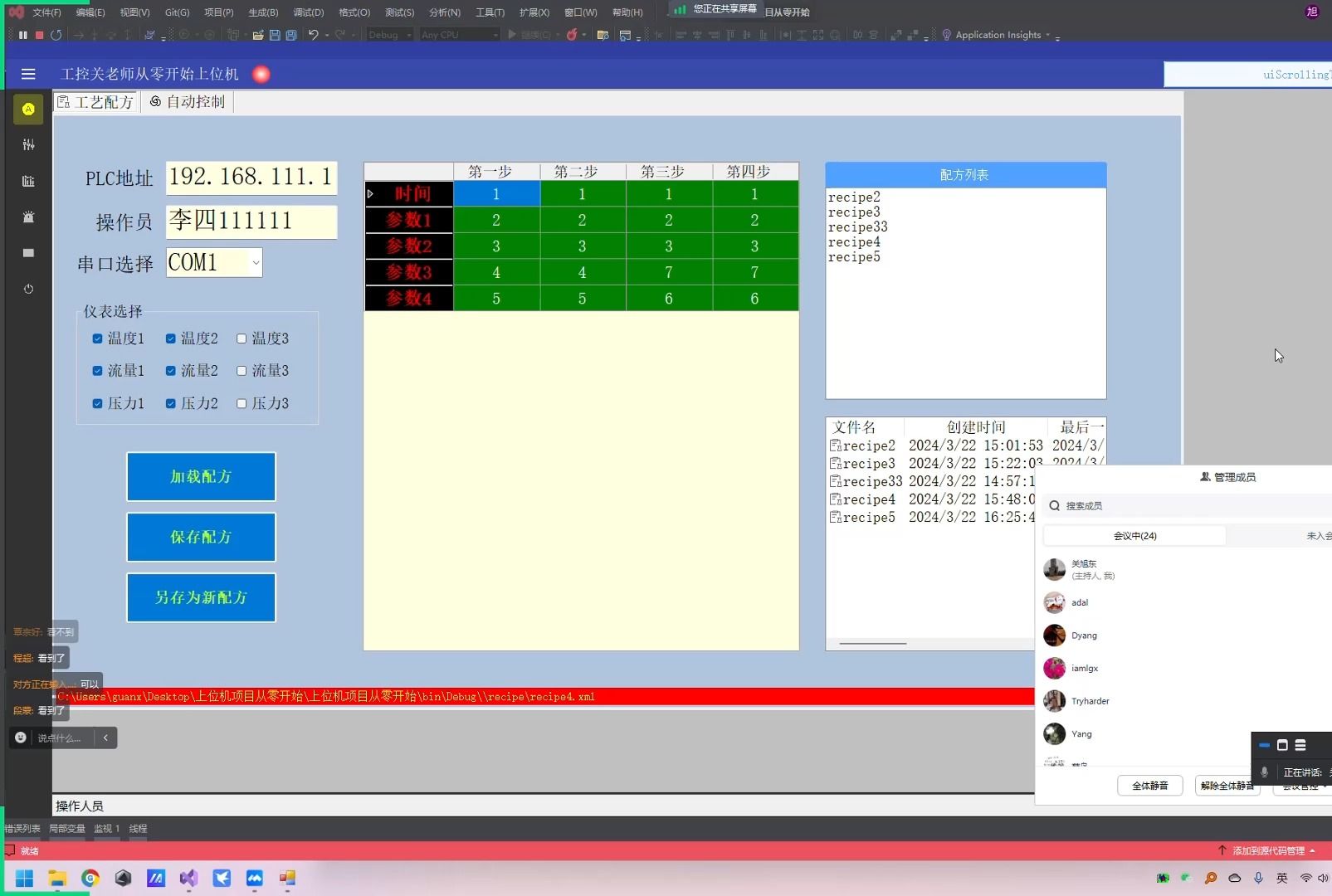The height and width of the screenshot is (896, 1332).
Task: Click the red recording indicator in header
Action: pyautogui.click(x=261, y=74)
